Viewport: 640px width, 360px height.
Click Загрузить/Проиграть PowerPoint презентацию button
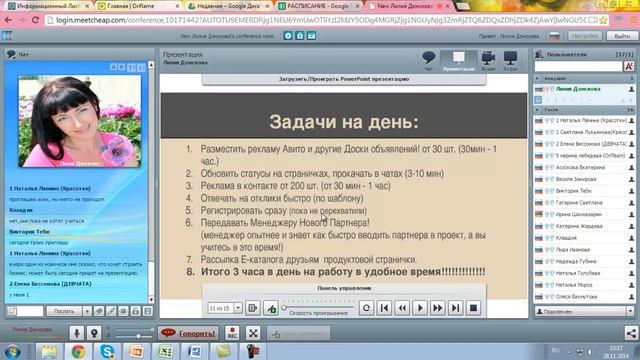[344, 79]
